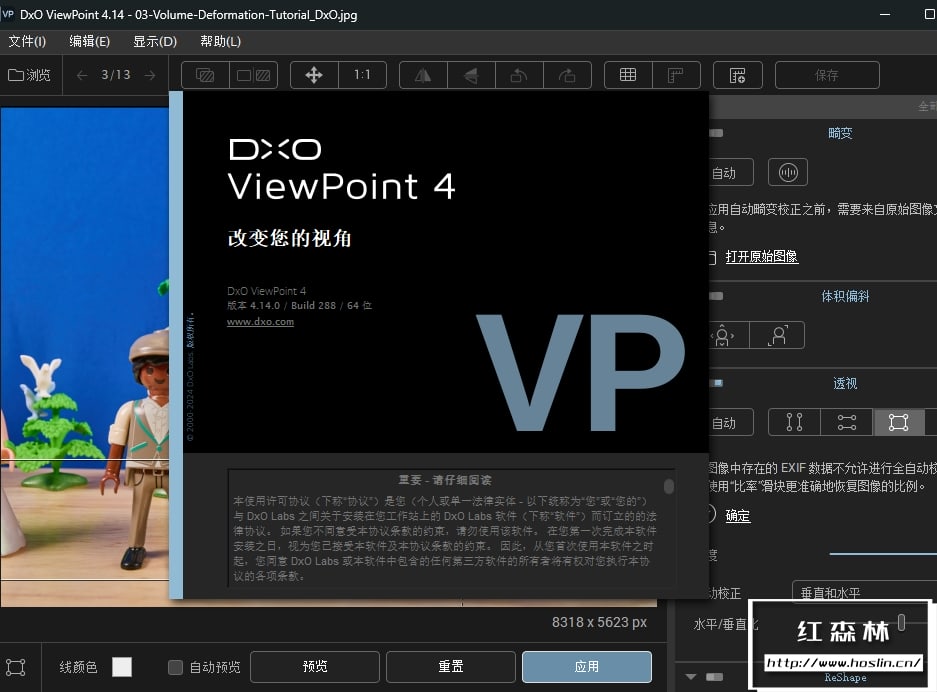Open the 垂直和水平 dropdown
Image resolution: width=937 pixels, height=692 pixels.
(x=864, y=592)
